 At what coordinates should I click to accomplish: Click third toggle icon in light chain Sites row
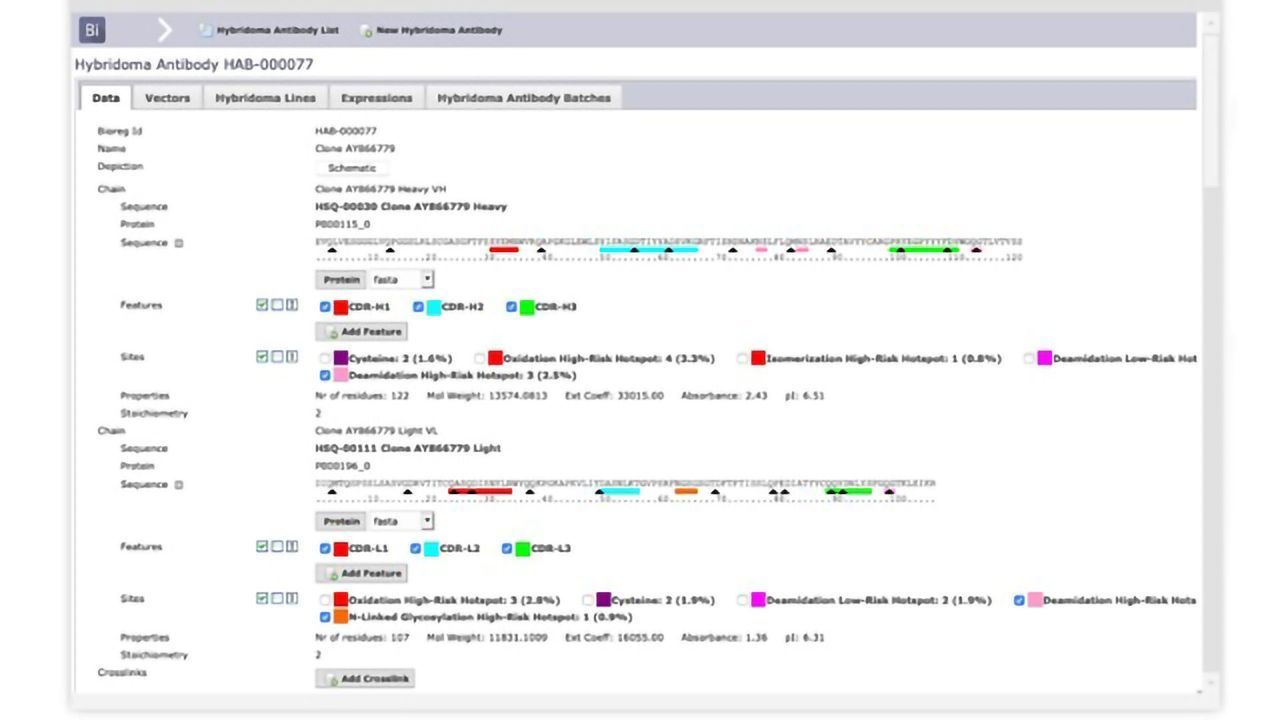(292, 598)
